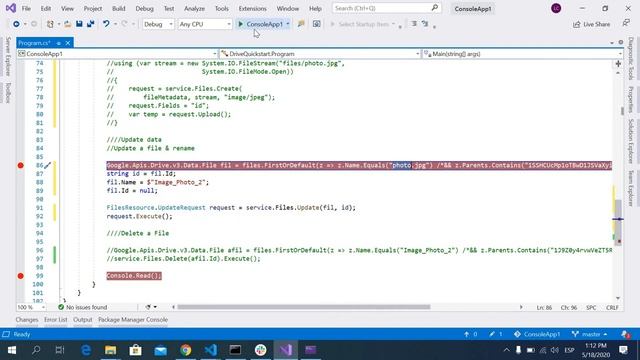Open Slack from the taskbar
The image size is (640, 360).
[x=260, y=350]
